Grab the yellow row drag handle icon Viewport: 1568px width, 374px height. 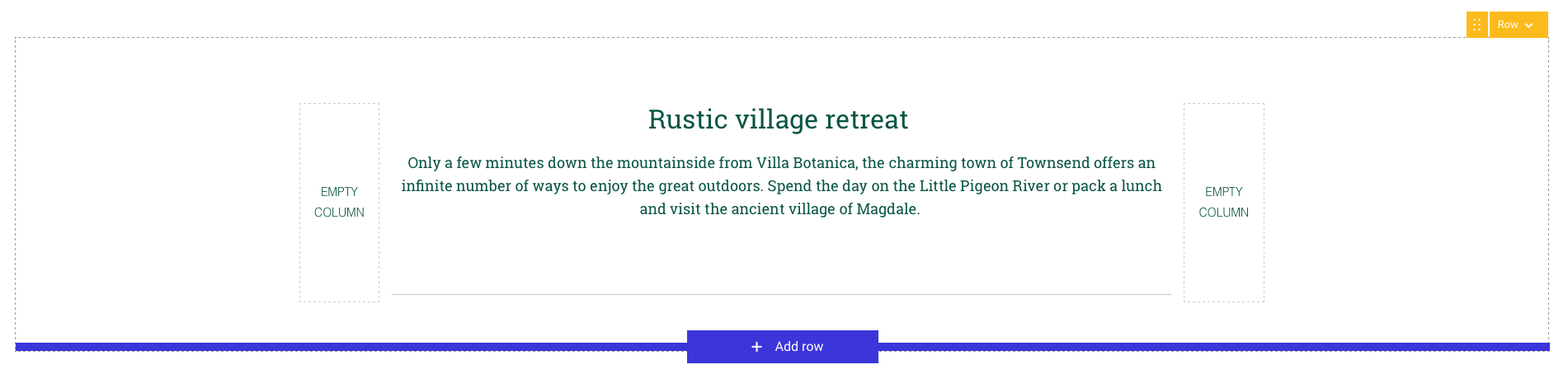coord(1476,25)
